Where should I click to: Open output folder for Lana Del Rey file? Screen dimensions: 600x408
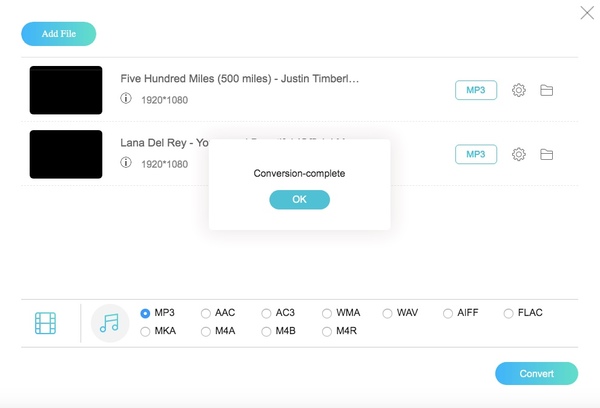pos(547,154)
